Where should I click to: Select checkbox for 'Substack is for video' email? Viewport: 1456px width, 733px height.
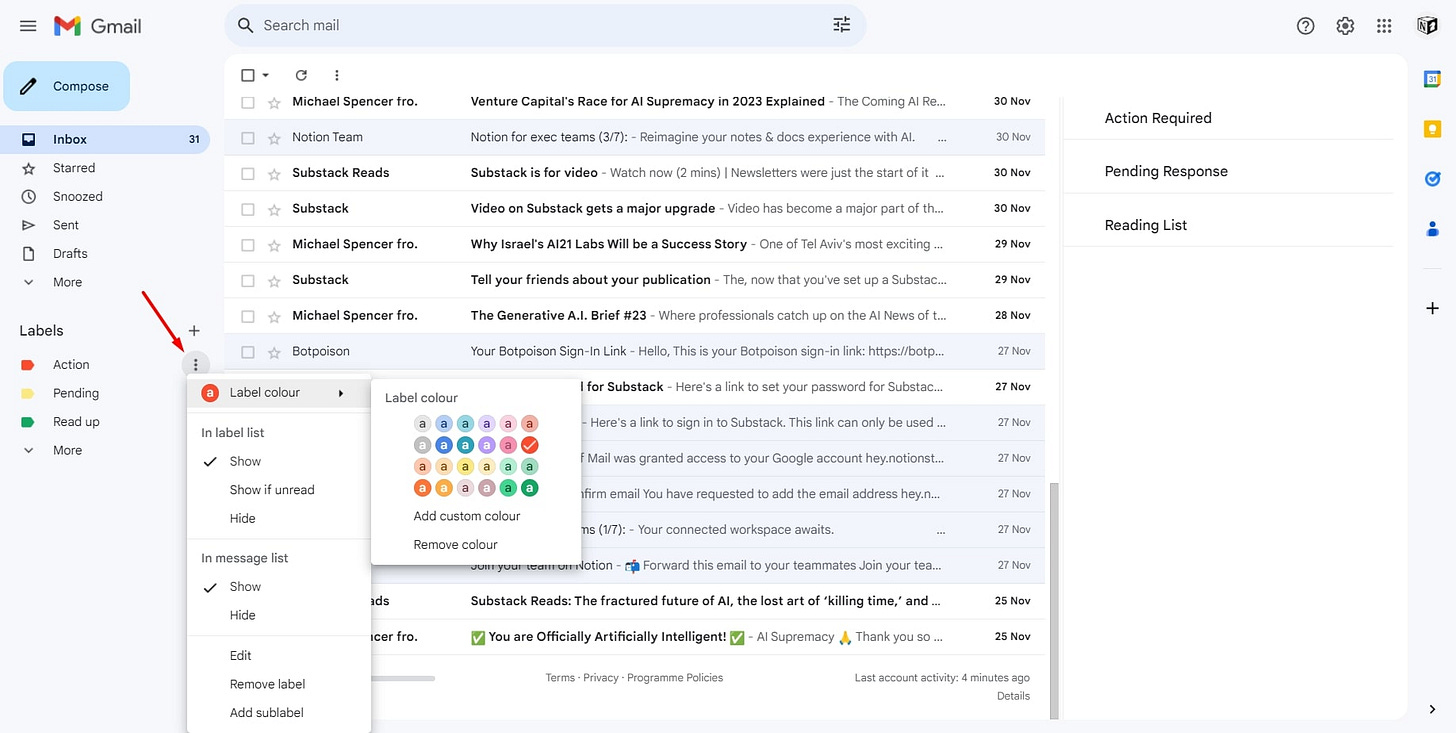coord(248,174)
